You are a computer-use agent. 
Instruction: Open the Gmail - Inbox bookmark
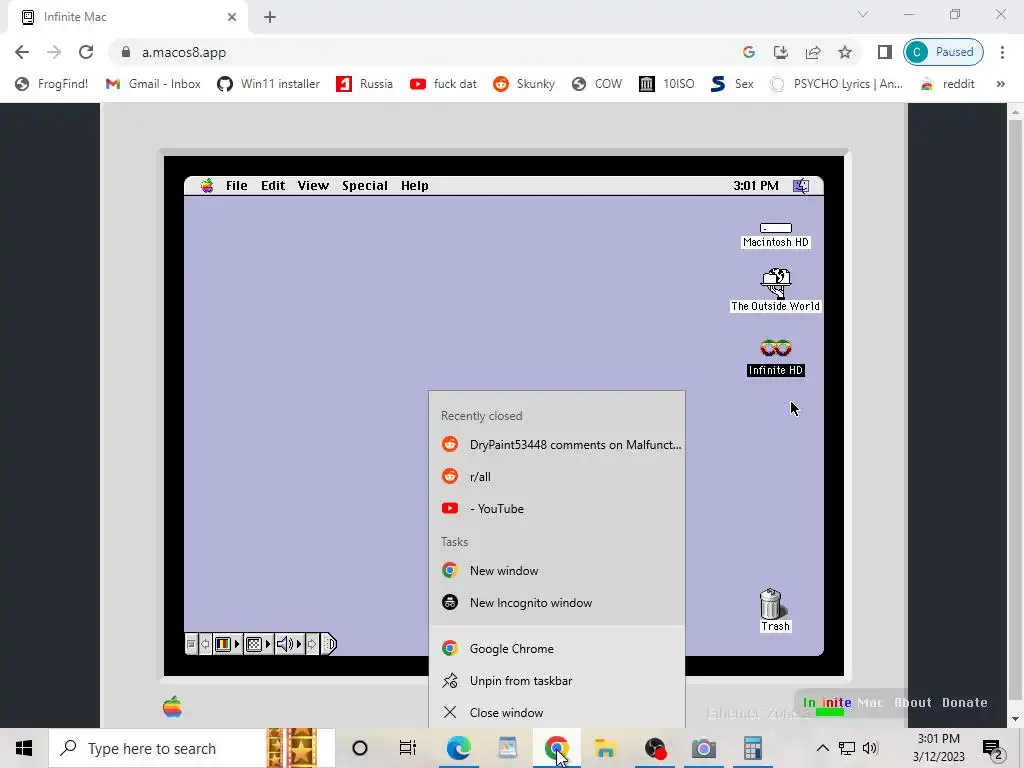click(153, 84)
